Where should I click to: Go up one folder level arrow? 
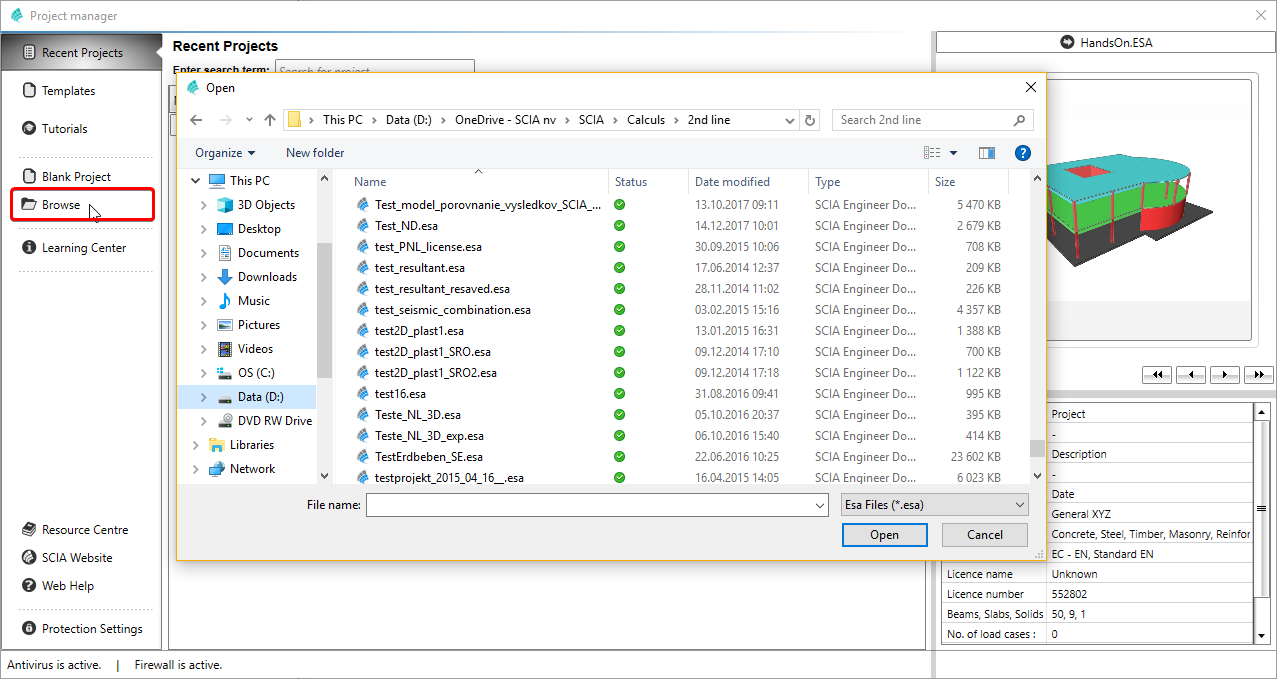tap(270, 120)
